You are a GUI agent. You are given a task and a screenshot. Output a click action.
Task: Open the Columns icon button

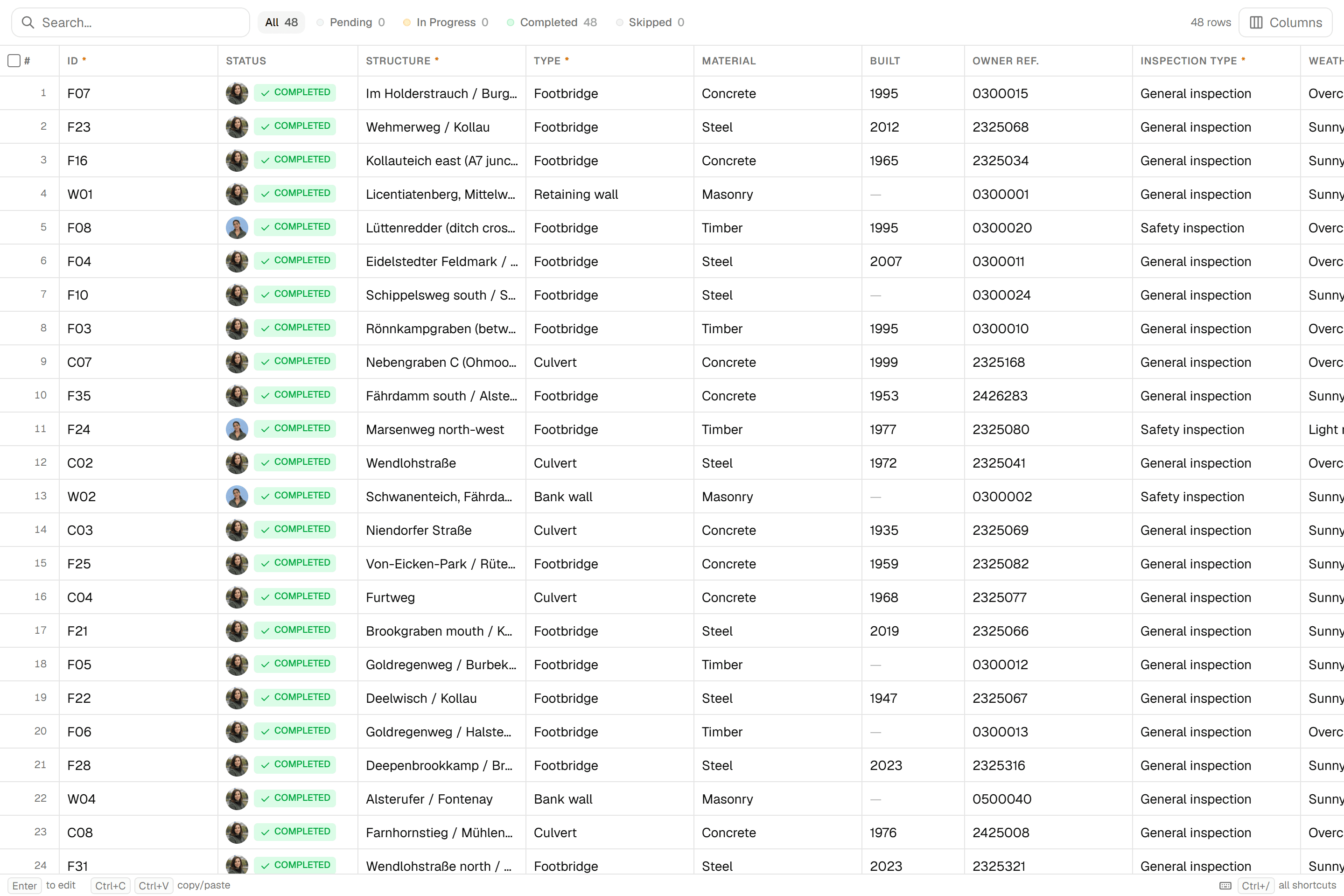(x=1286, y=22)
